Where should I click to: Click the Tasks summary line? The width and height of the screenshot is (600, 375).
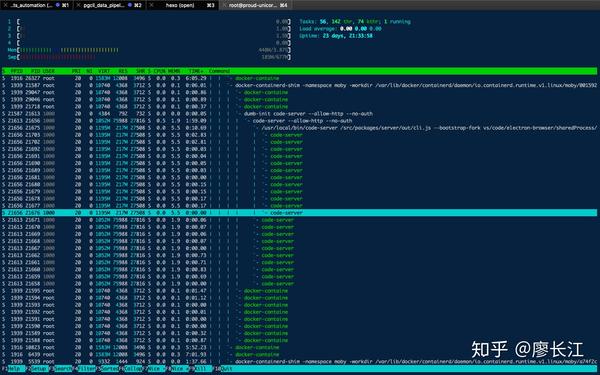point(355,22)
